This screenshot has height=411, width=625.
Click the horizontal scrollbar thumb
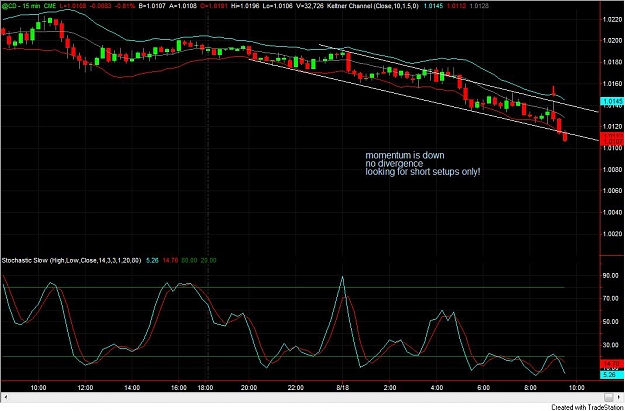point(609,397)
